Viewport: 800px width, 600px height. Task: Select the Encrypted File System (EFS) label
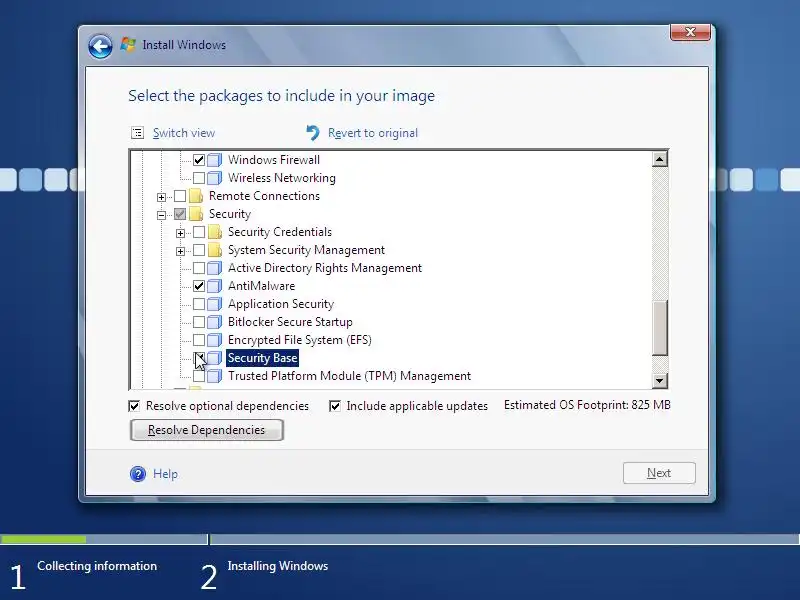click(x=299, y=340)
